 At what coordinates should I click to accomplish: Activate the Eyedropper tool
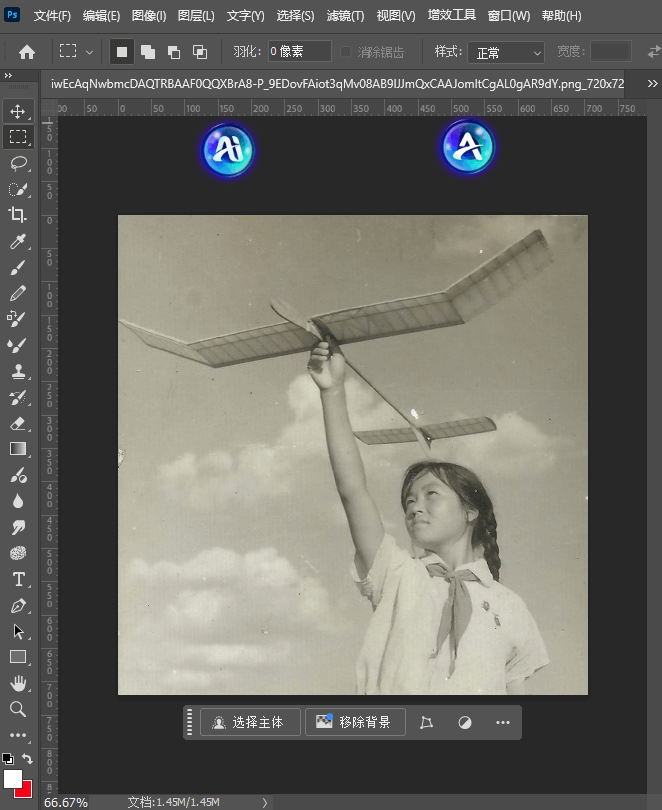click(x=18, y=241)
